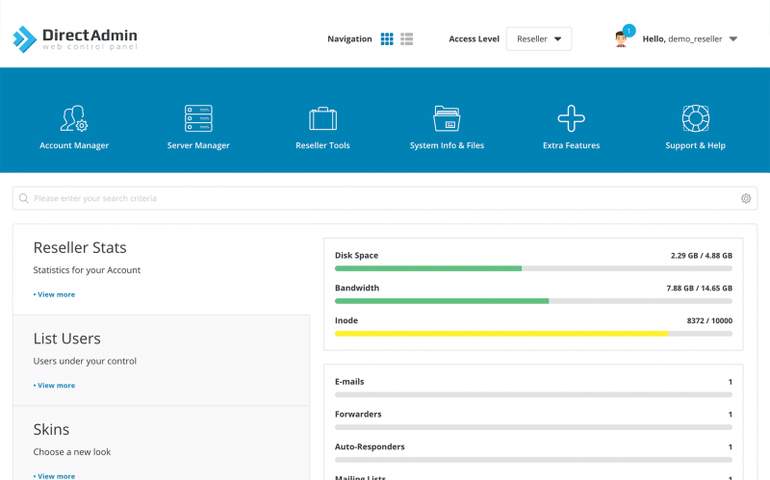Click the System Info & Files label
The width and height of the screenshot is (770, 480).
[447, 145]
